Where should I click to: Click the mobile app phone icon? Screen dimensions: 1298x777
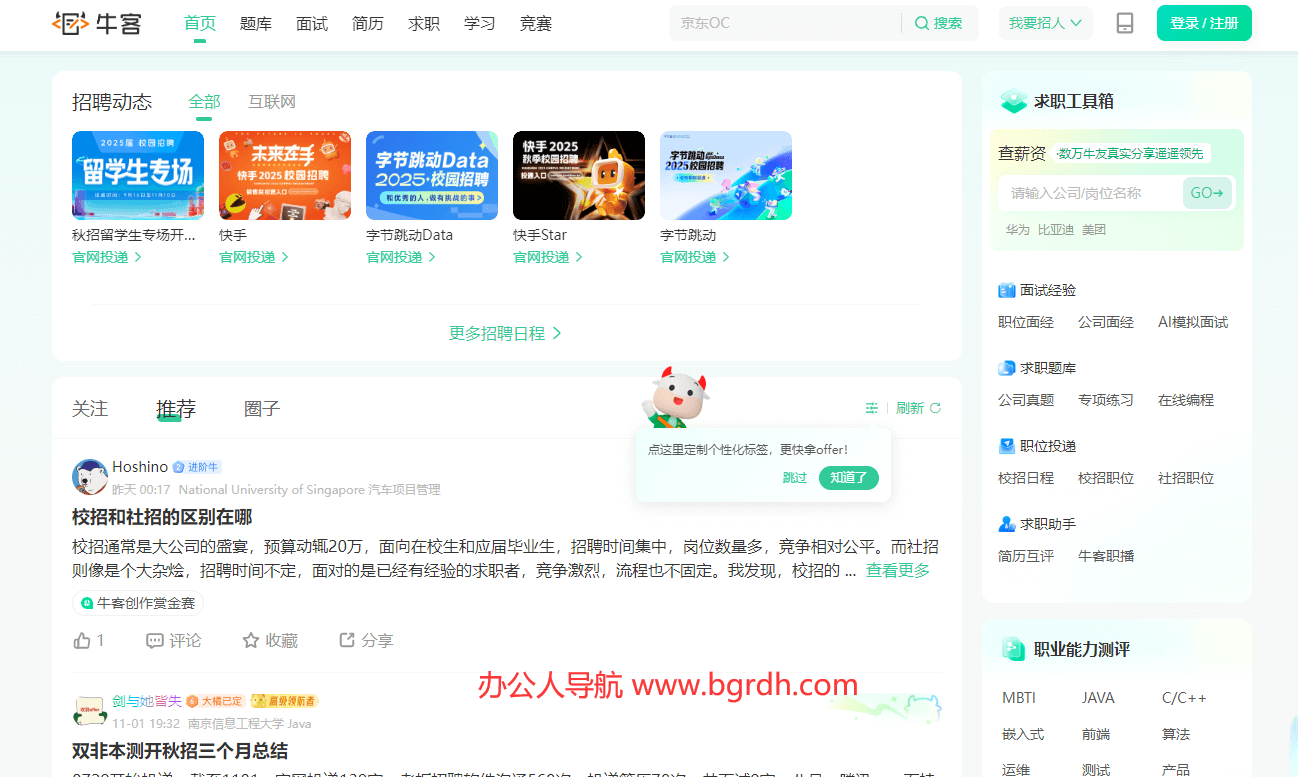pyautogui.click(x=1125, y=23)
